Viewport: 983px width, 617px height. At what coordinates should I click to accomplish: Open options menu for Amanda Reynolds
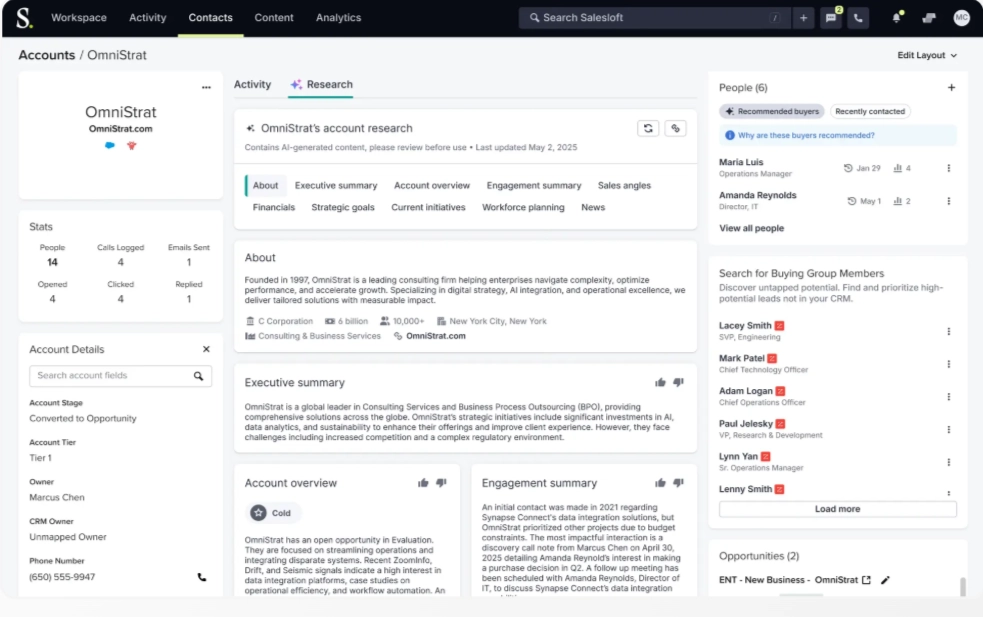pos(949,201)
